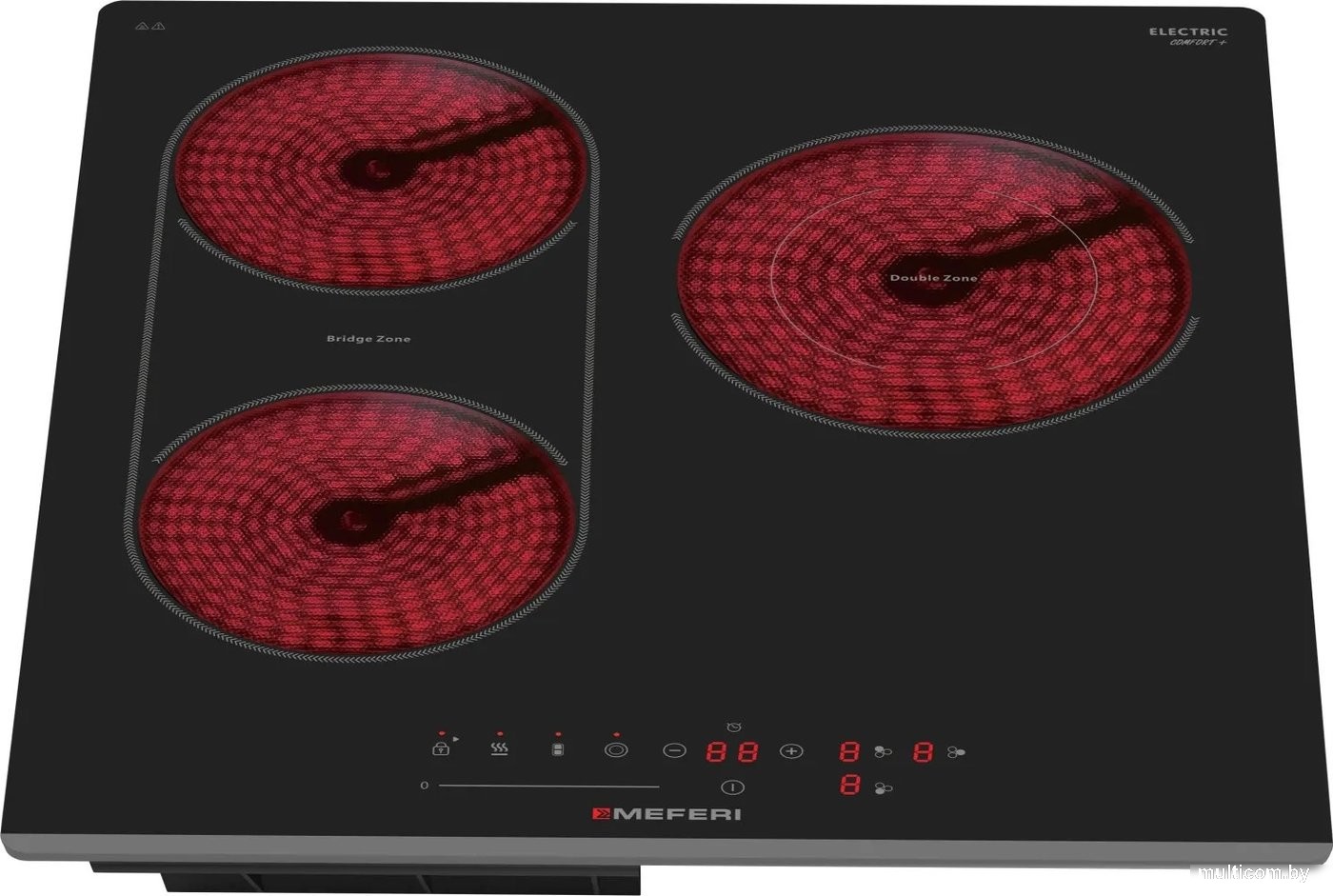The width and height of the screenshot is (1333, 896).
Task: Tap the timer clock icon
Action: click(732, 728)
